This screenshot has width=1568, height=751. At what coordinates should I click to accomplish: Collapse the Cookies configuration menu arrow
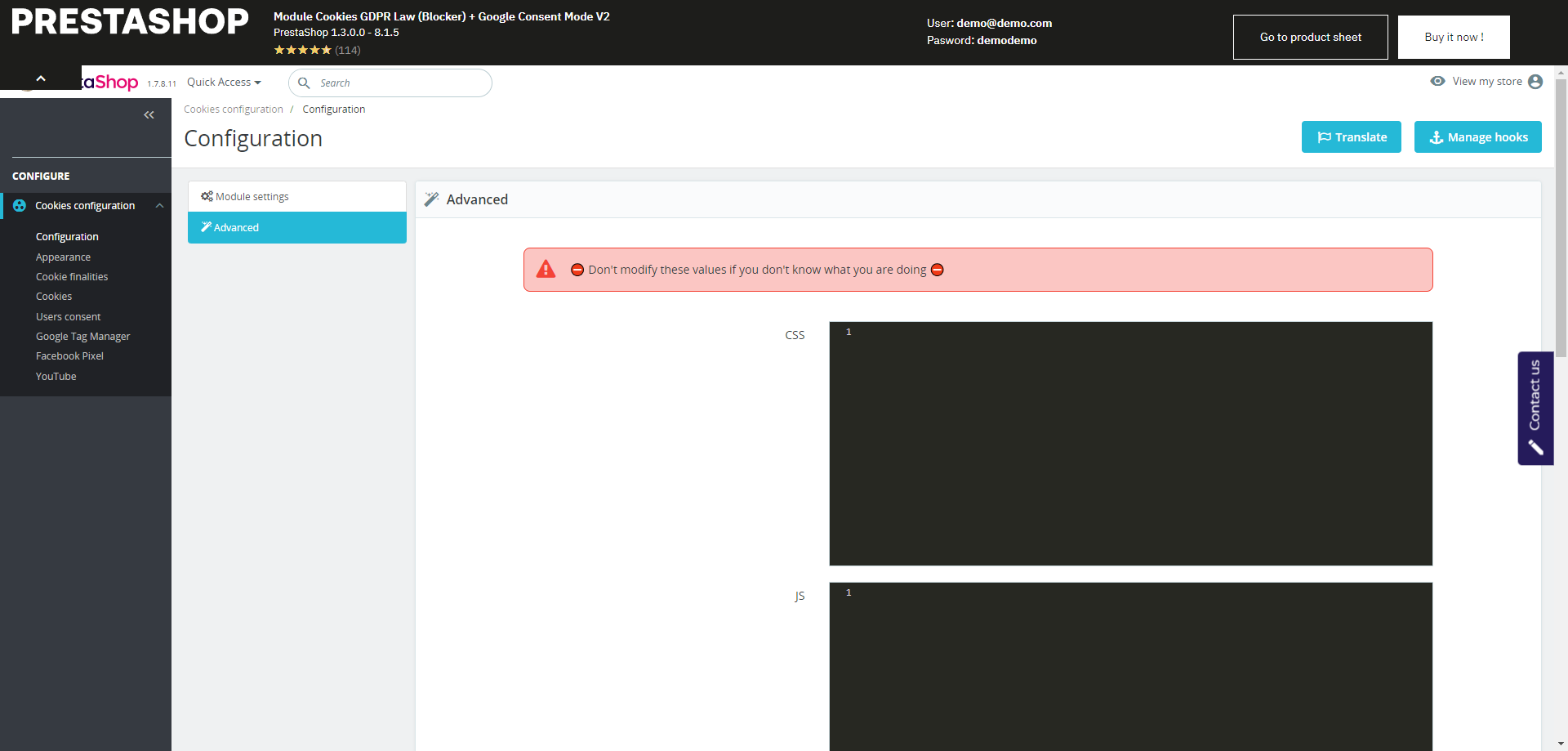coord(160,206)
